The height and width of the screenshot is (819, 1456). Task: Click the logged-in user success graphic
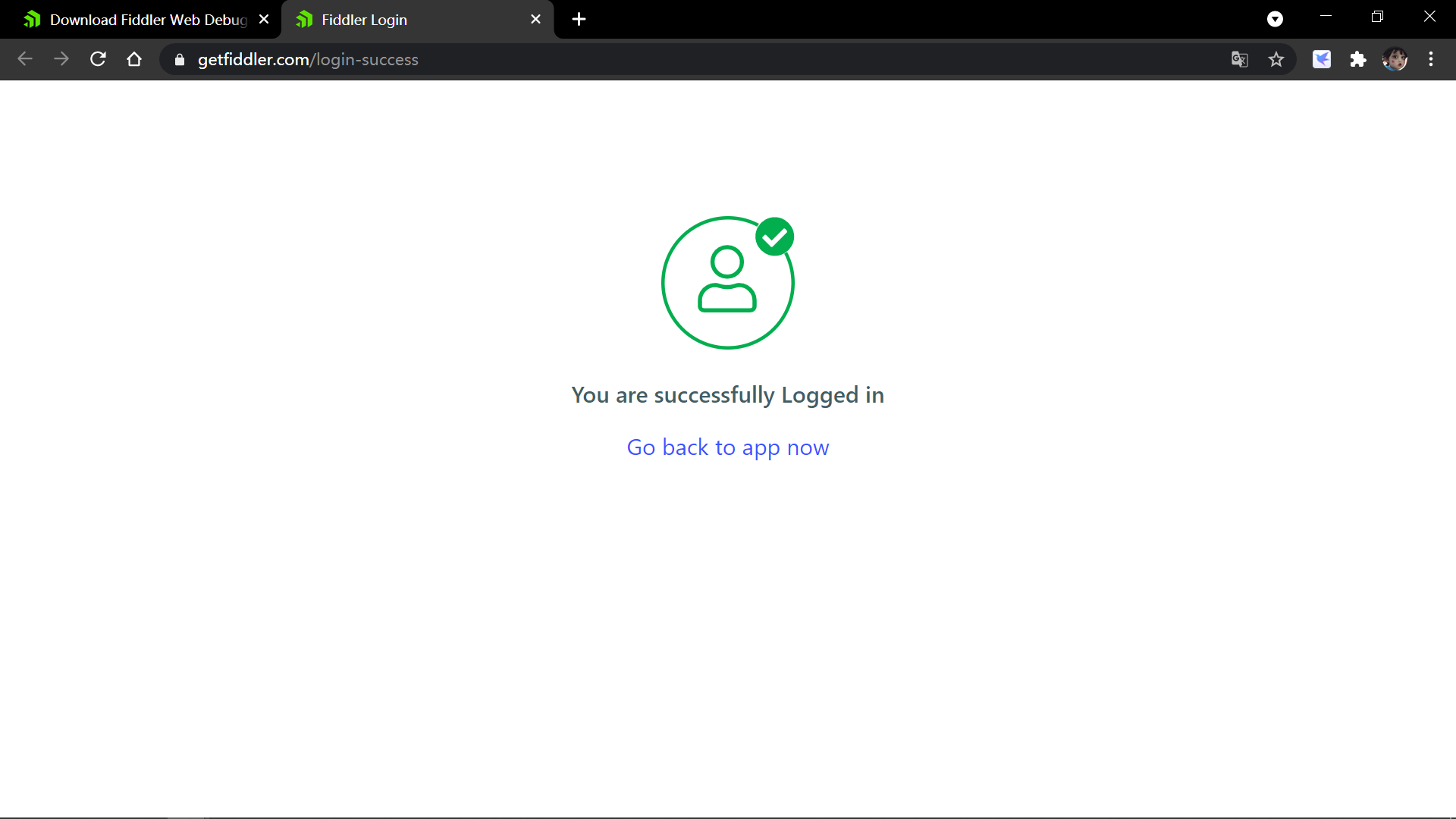tap(728, 283)
